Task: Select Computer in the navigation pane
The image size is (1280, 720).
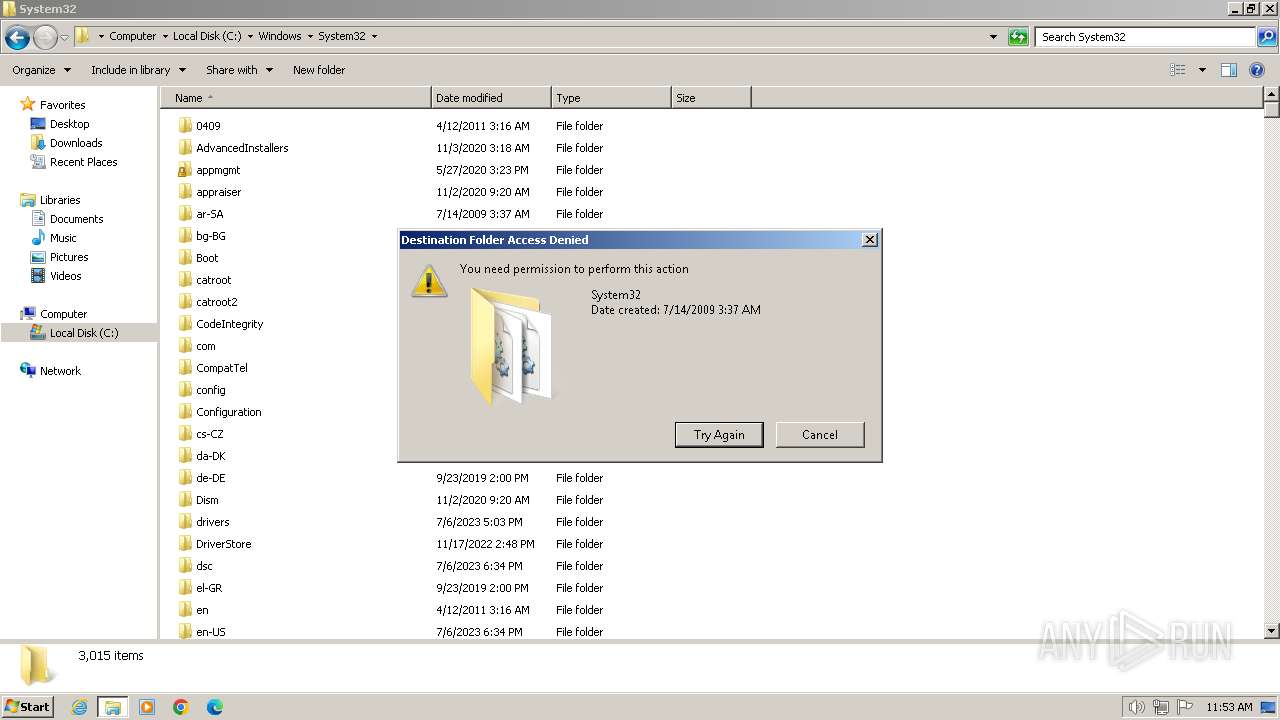Action: [63, 314]
